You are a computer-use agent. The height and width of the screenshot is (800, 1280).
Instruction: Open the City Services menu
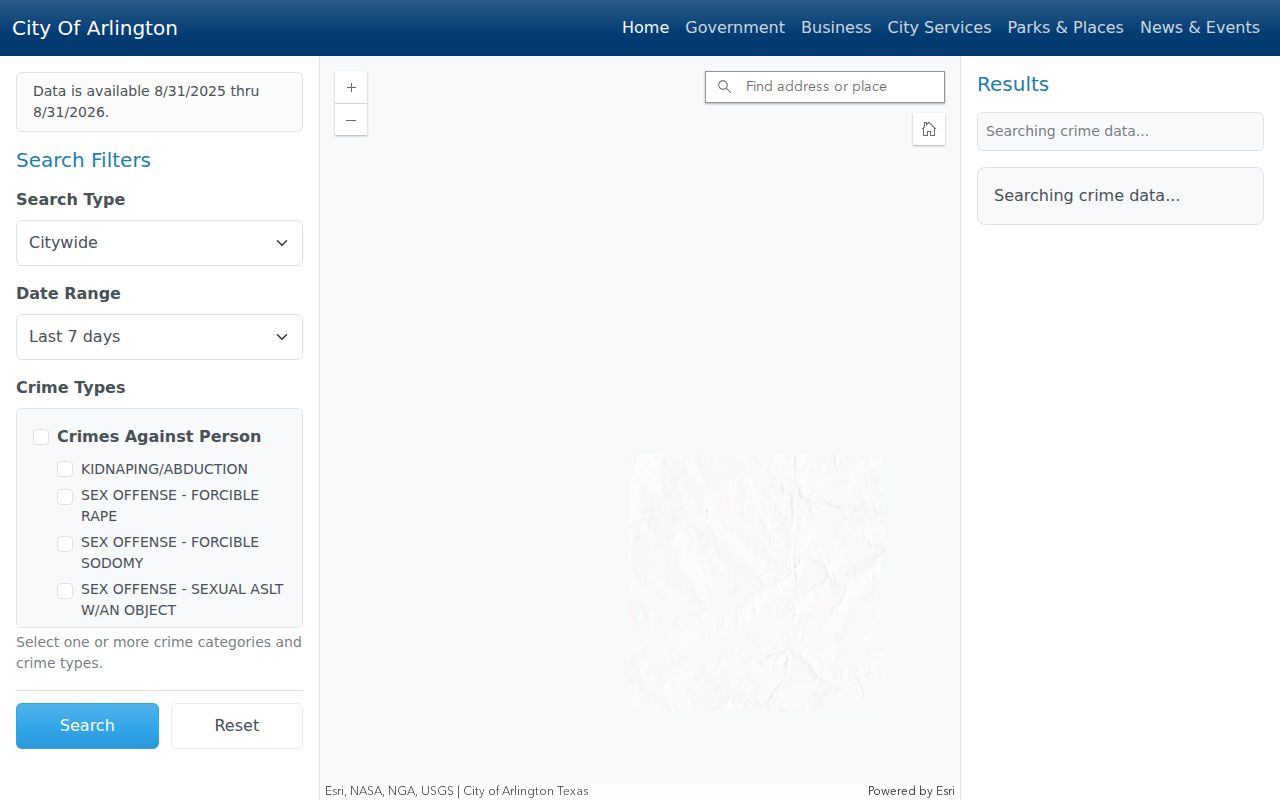(939, 28)
